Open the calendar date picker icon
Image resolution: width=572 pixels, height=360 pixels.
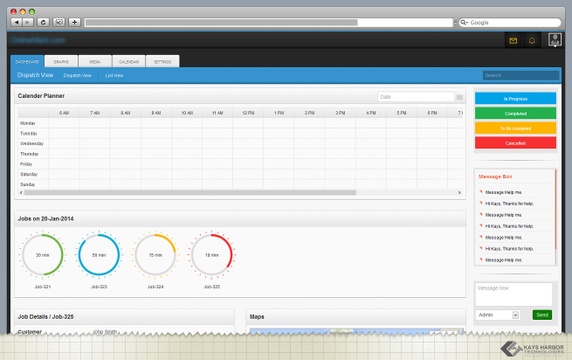[x=460, y=97]
